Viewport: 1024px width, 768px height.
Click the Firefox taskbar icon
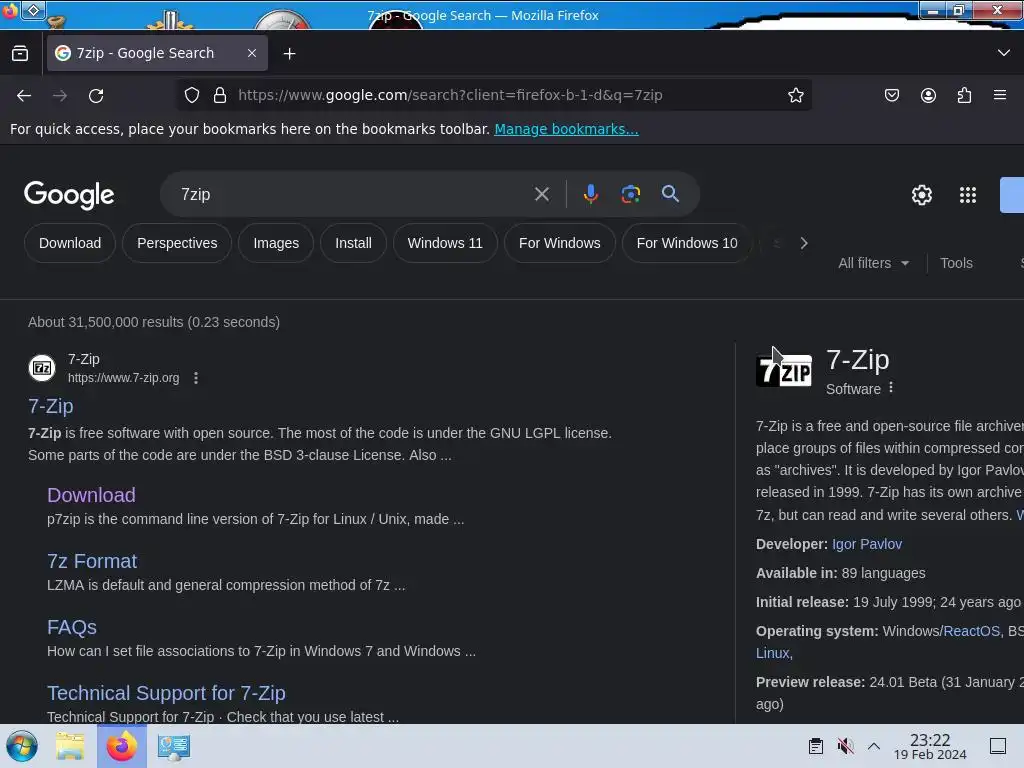pos(121,746)
